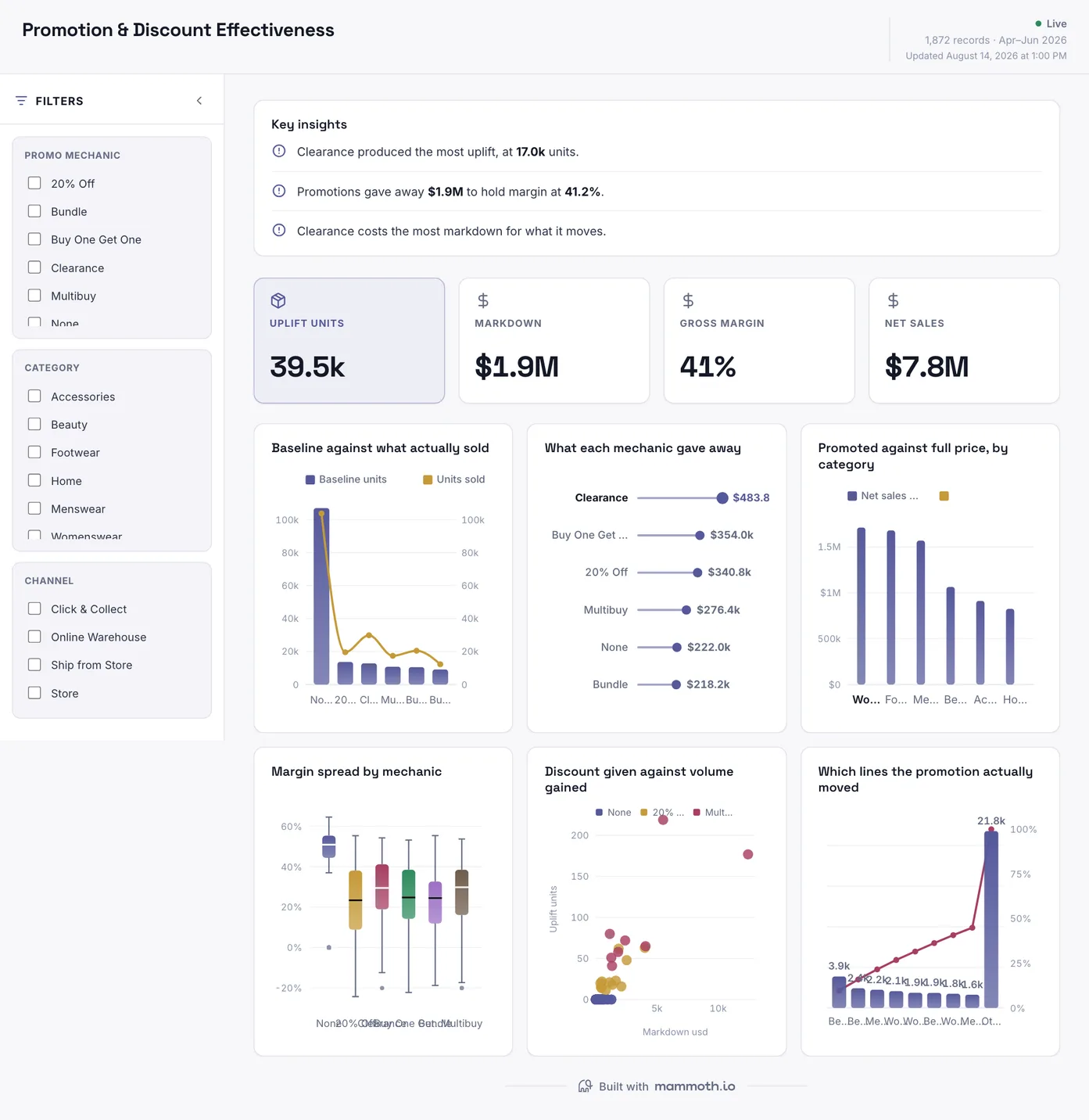Viewport: 1089px width, 1120px height.
Task: Click the Womenswear net sales bar
Action: [862, 606]
